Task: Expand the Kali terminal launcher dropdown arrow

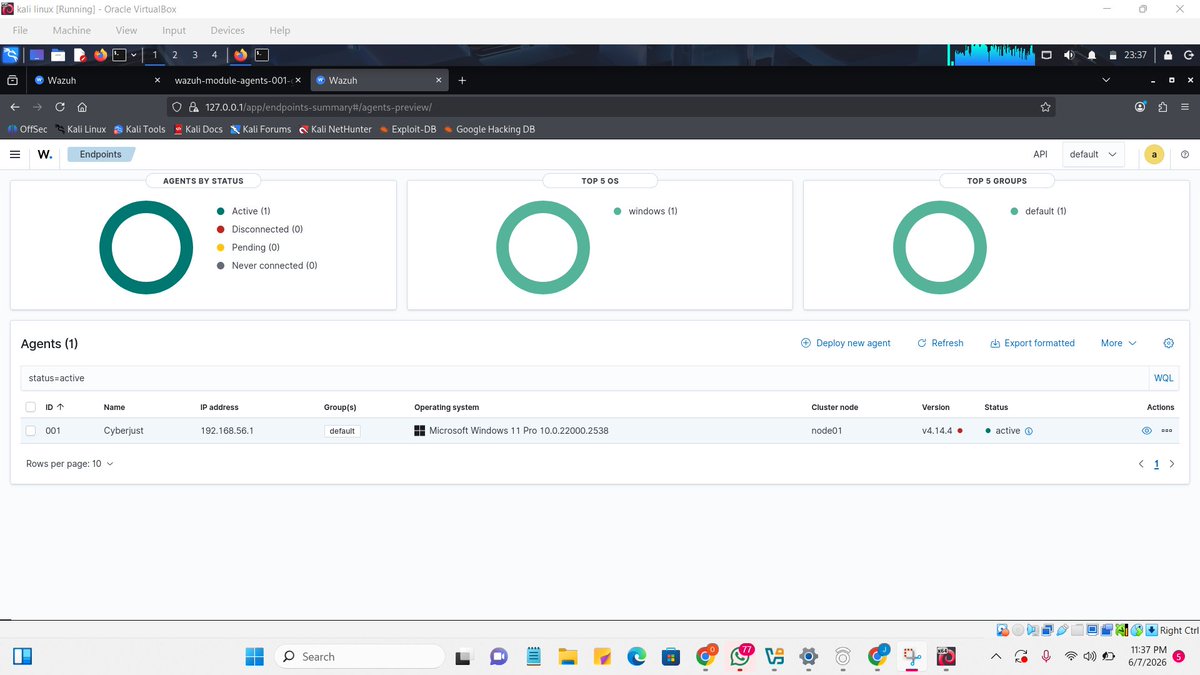Action: (x=134, y=55)
